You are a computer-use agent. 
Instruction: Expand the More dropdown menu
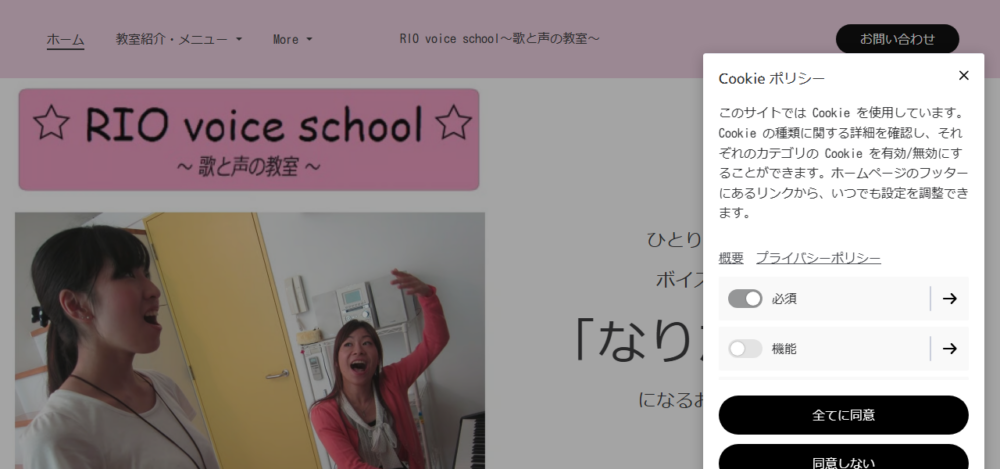tap(292, 39)
